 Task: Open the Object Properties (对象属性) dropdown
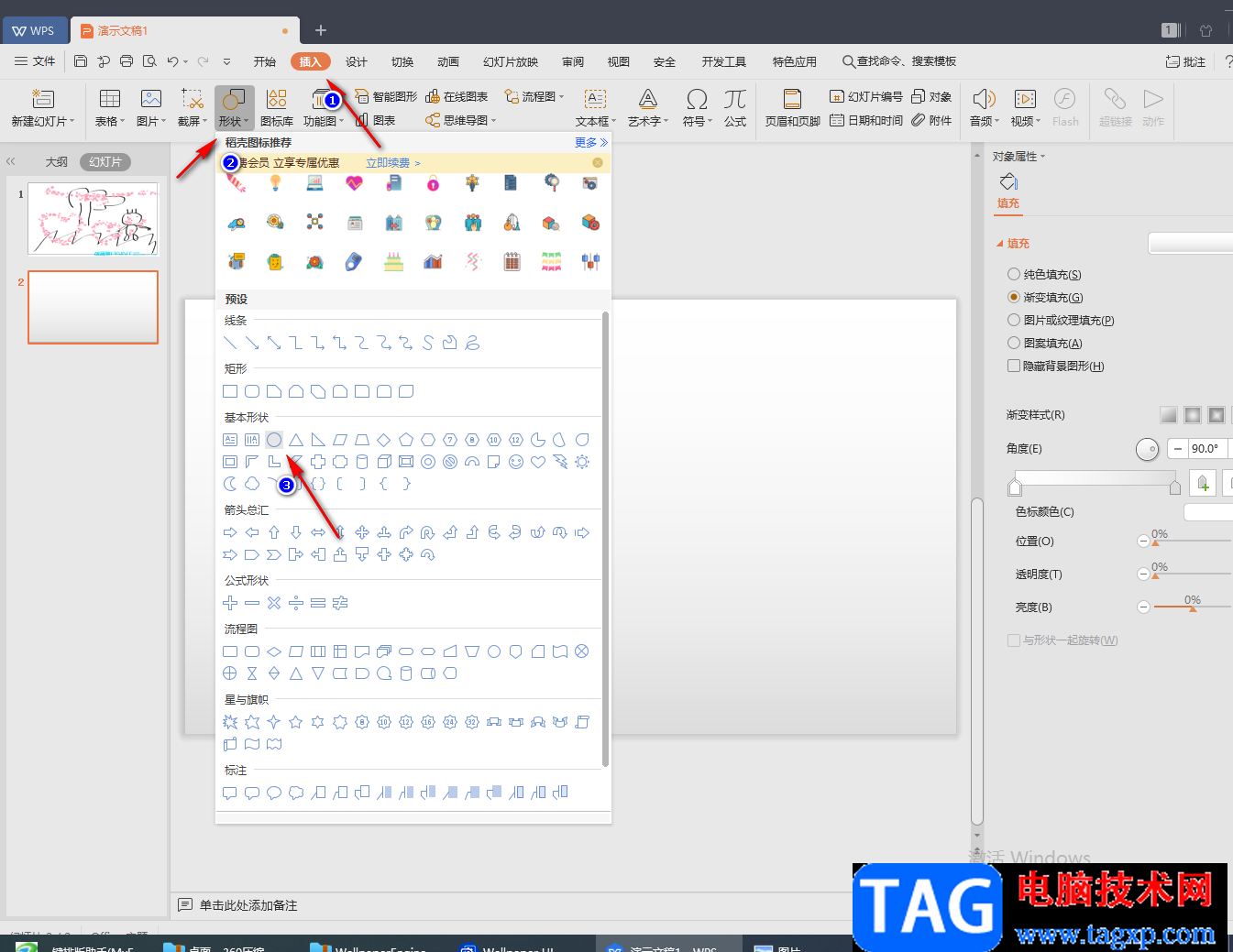point(1018,157)
